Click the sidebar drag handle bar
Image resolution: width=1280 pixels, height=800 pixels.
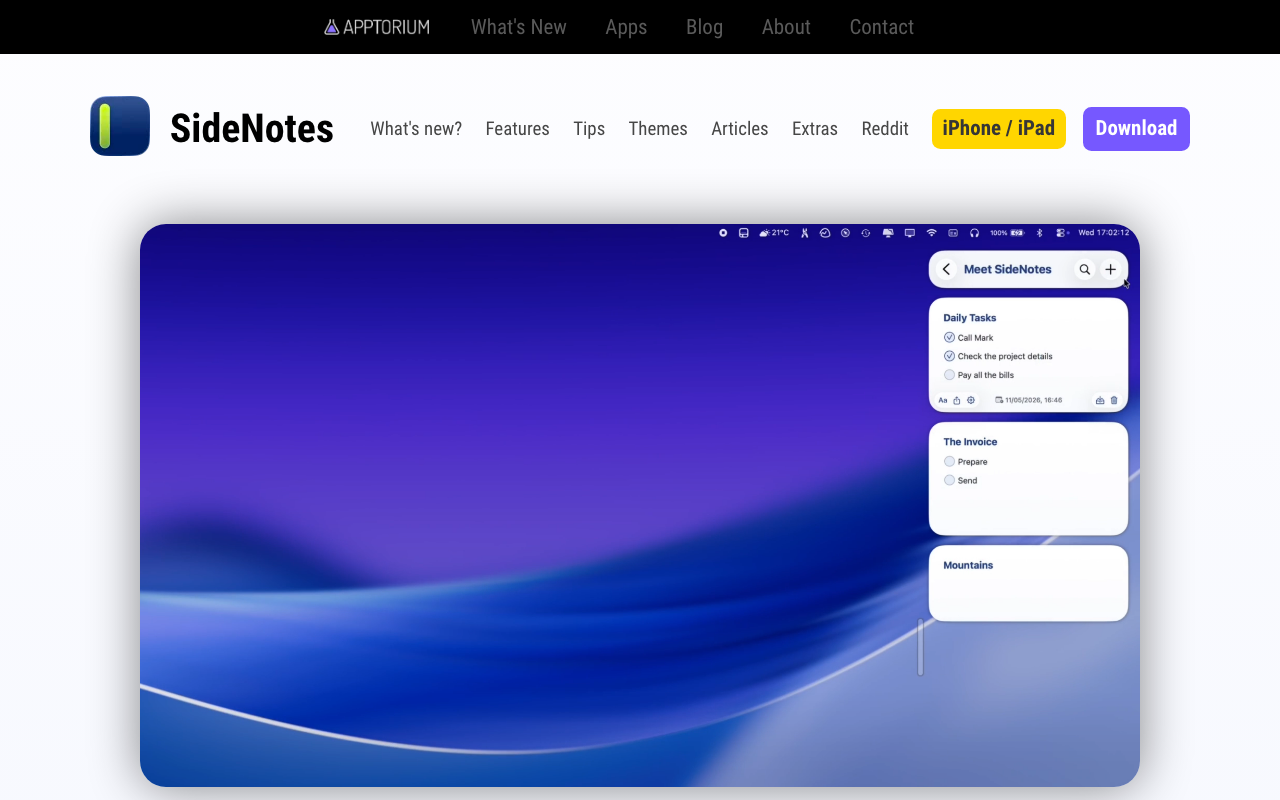(921, 647)
